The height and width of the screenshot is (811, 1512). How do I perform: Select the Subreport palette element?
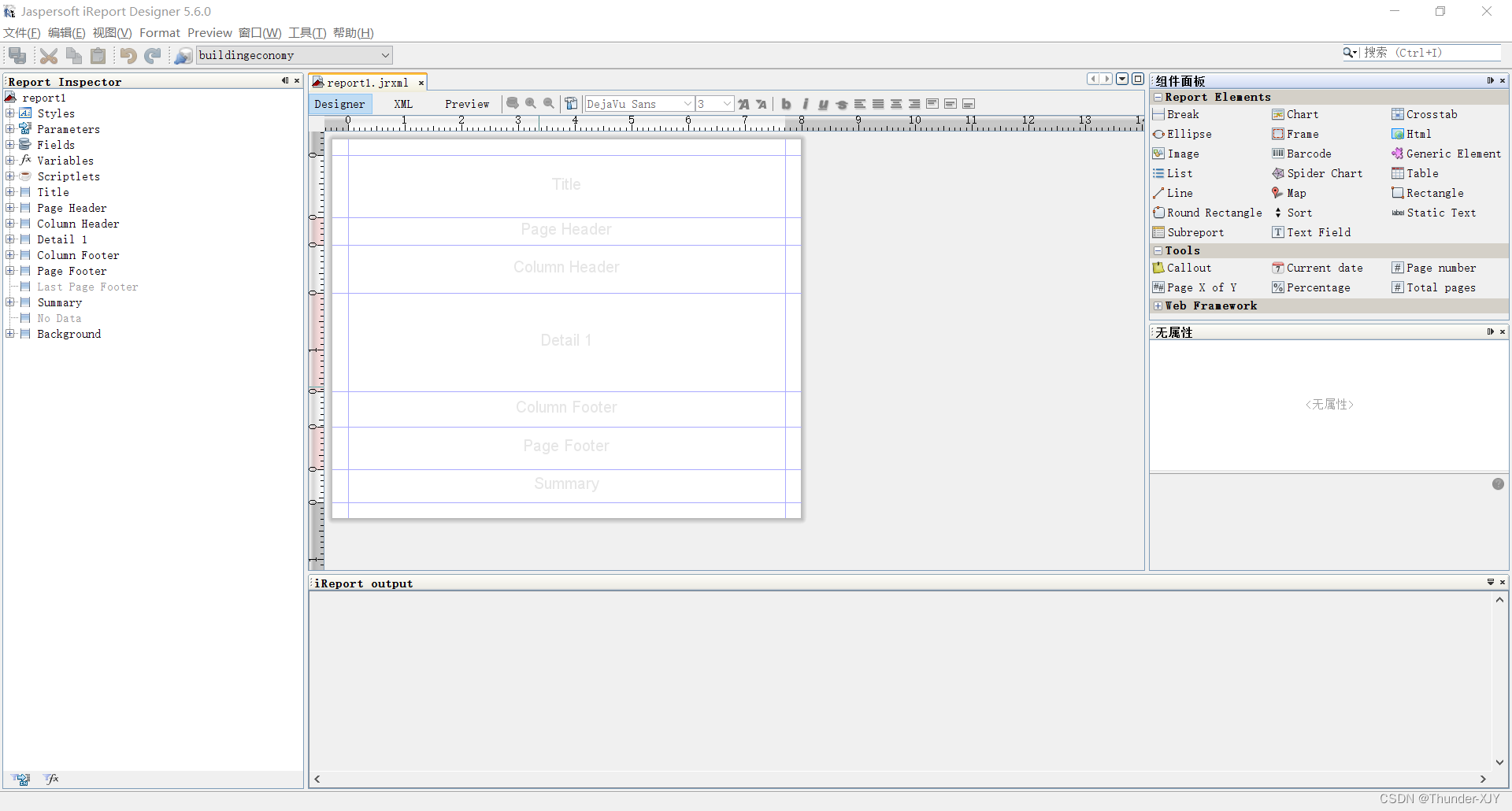[1188, 232]
